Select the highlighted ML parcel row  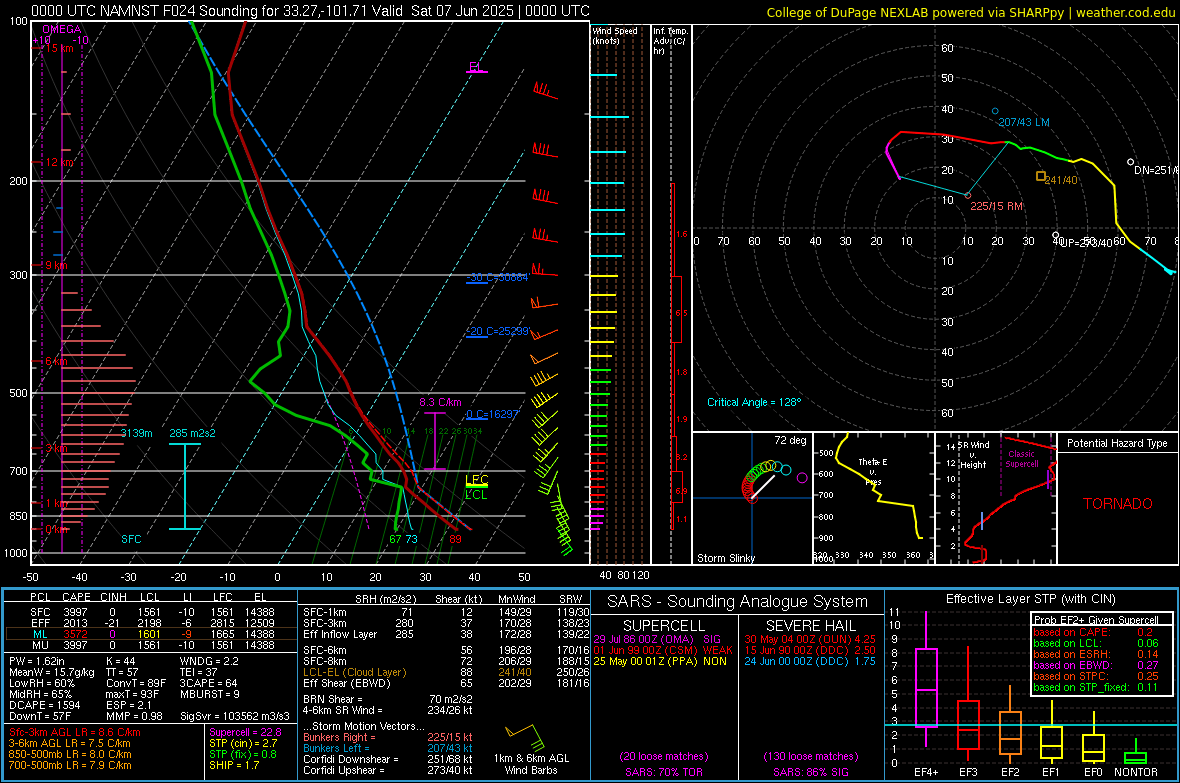pos(151,634)
